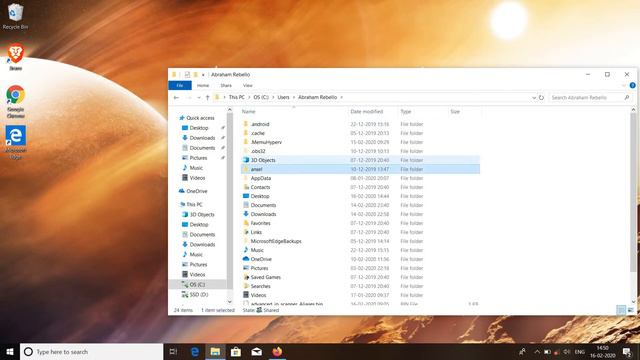Viewport: 640px width, 360px height.
Task: Click the volume icon in system tray
Action: coord(567,351)
